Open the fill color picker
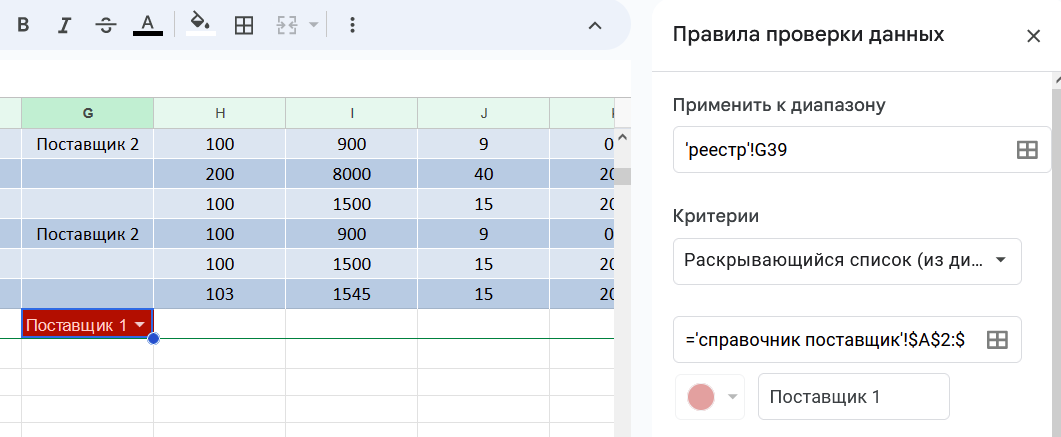Viewport: 1061px width, 437px height. [200, 24]
